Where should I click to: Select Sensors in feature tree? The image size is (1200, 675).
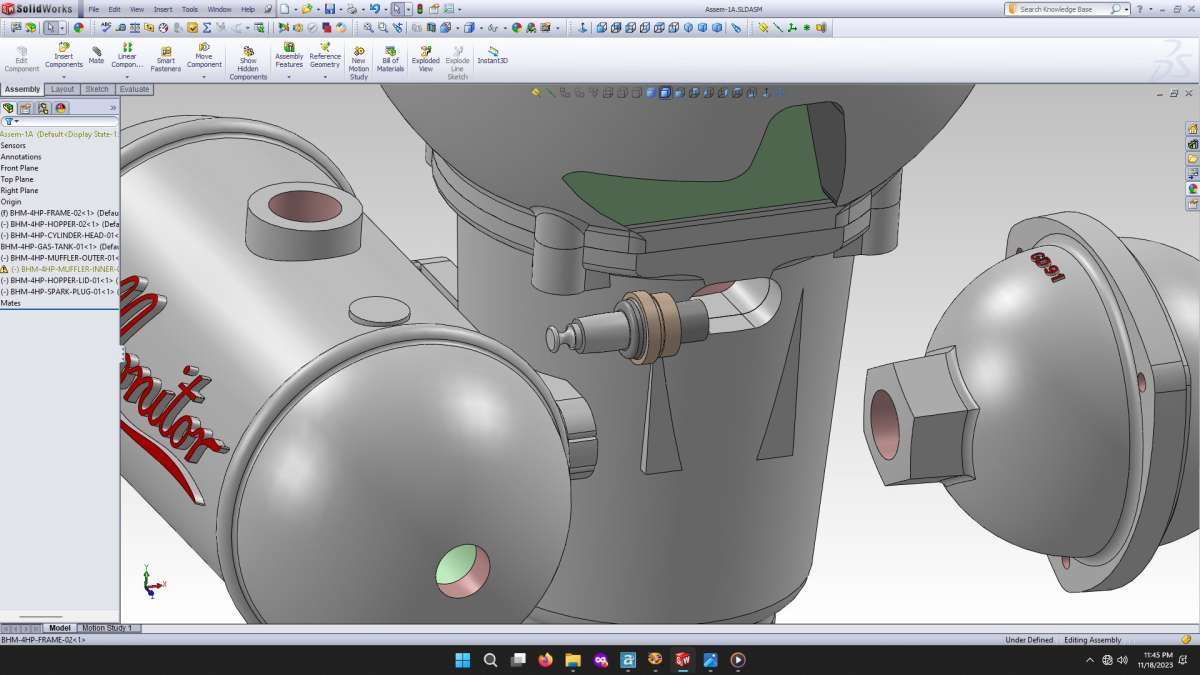(x=13, y=146)
